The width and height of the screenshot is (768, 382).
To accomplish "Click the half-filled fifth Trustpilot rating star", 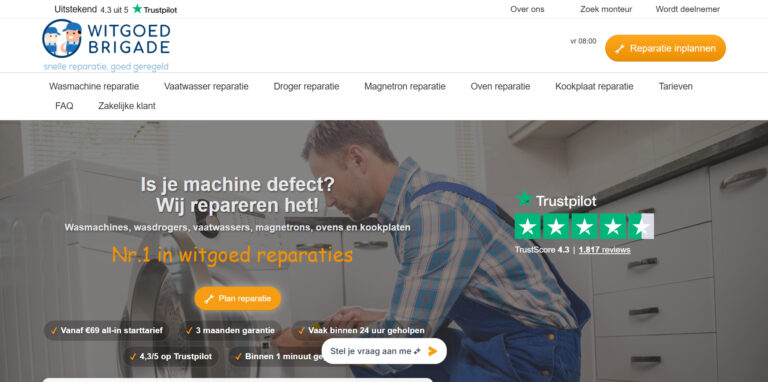I will pyautogui.click(x=641, y=226).
